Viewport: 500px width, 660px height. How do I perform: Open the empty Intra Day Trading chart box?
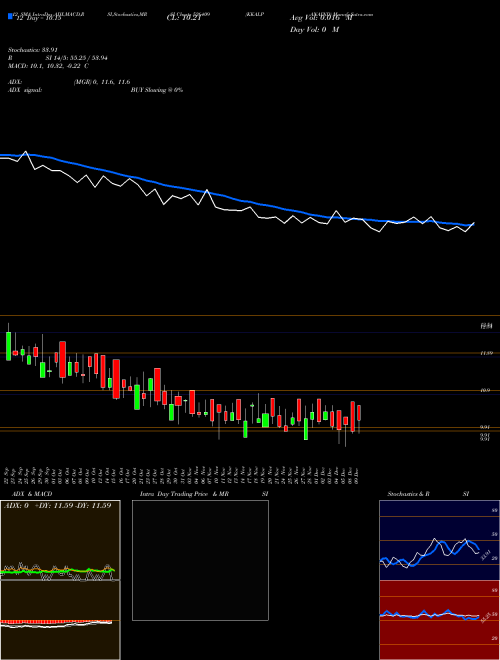point(200,560)
